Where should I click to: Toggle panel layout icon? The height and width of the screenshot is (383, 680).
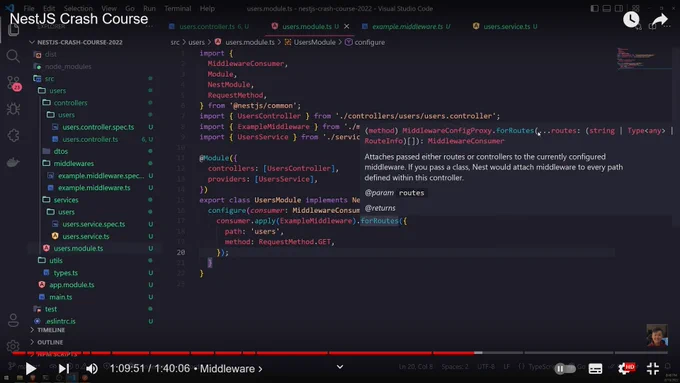607,8
